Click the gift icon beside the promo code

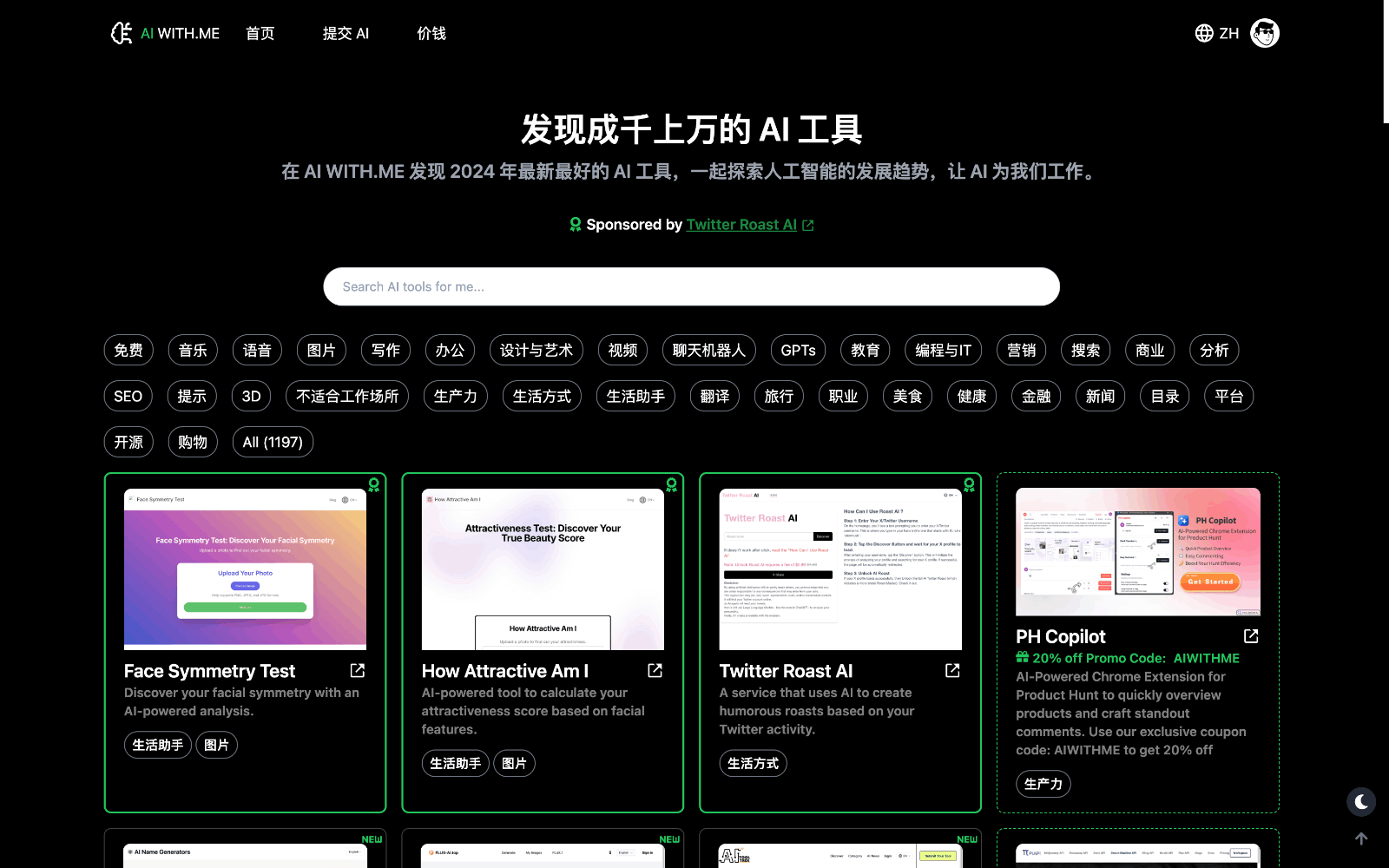click(x=1023, y=657)
